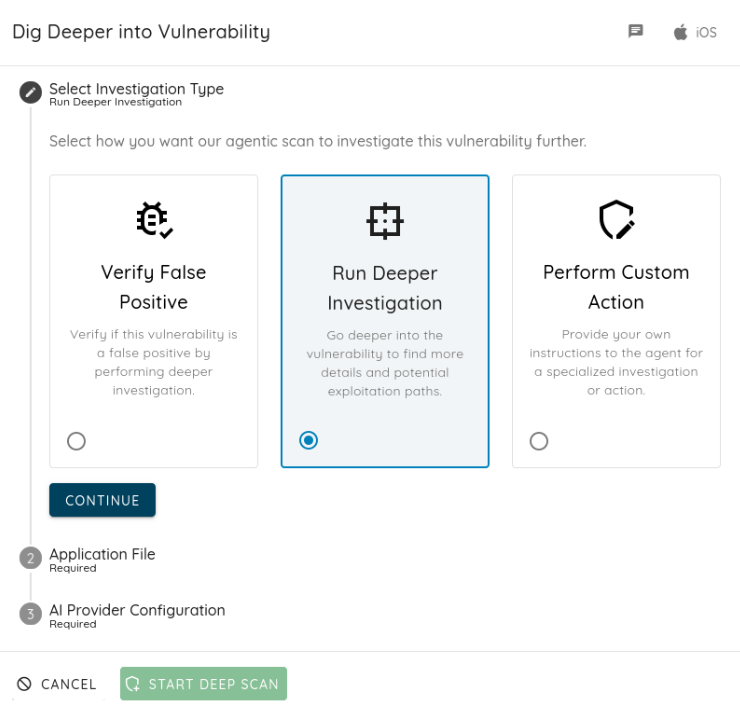Click 'Go deeper into the vulnerability' description
This screenshot has height=713, width=740.
(385, 363)
